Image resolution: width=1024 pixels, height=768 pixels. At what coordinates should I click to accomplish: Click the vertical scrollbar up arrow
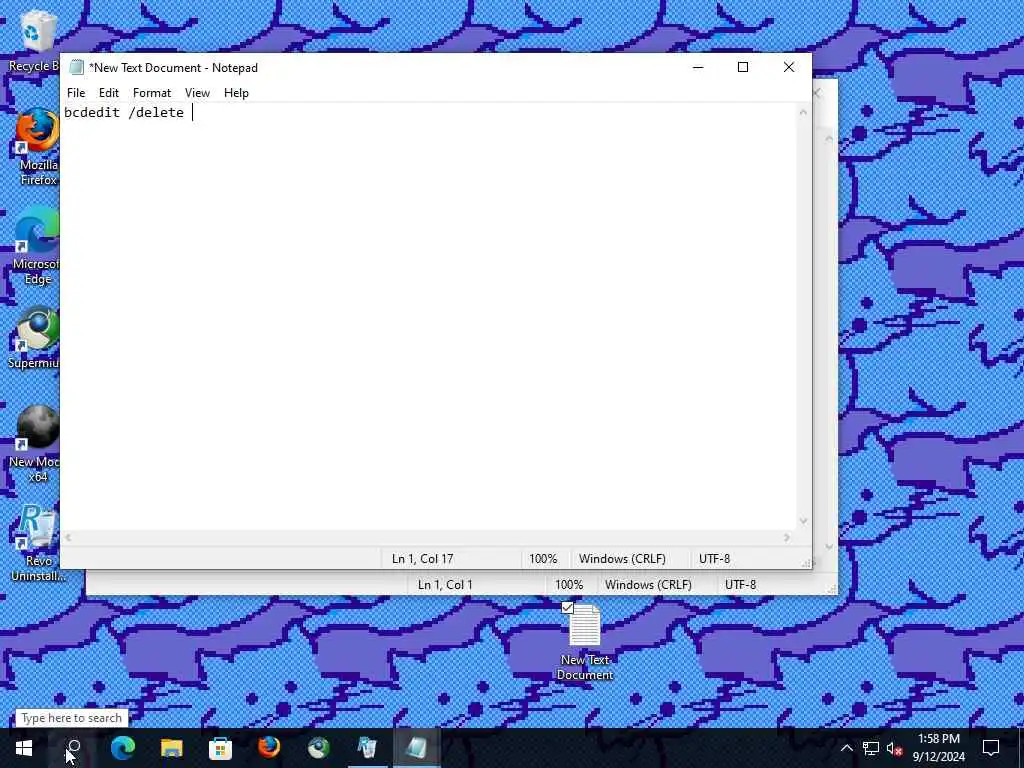click(x=803, y=112)
